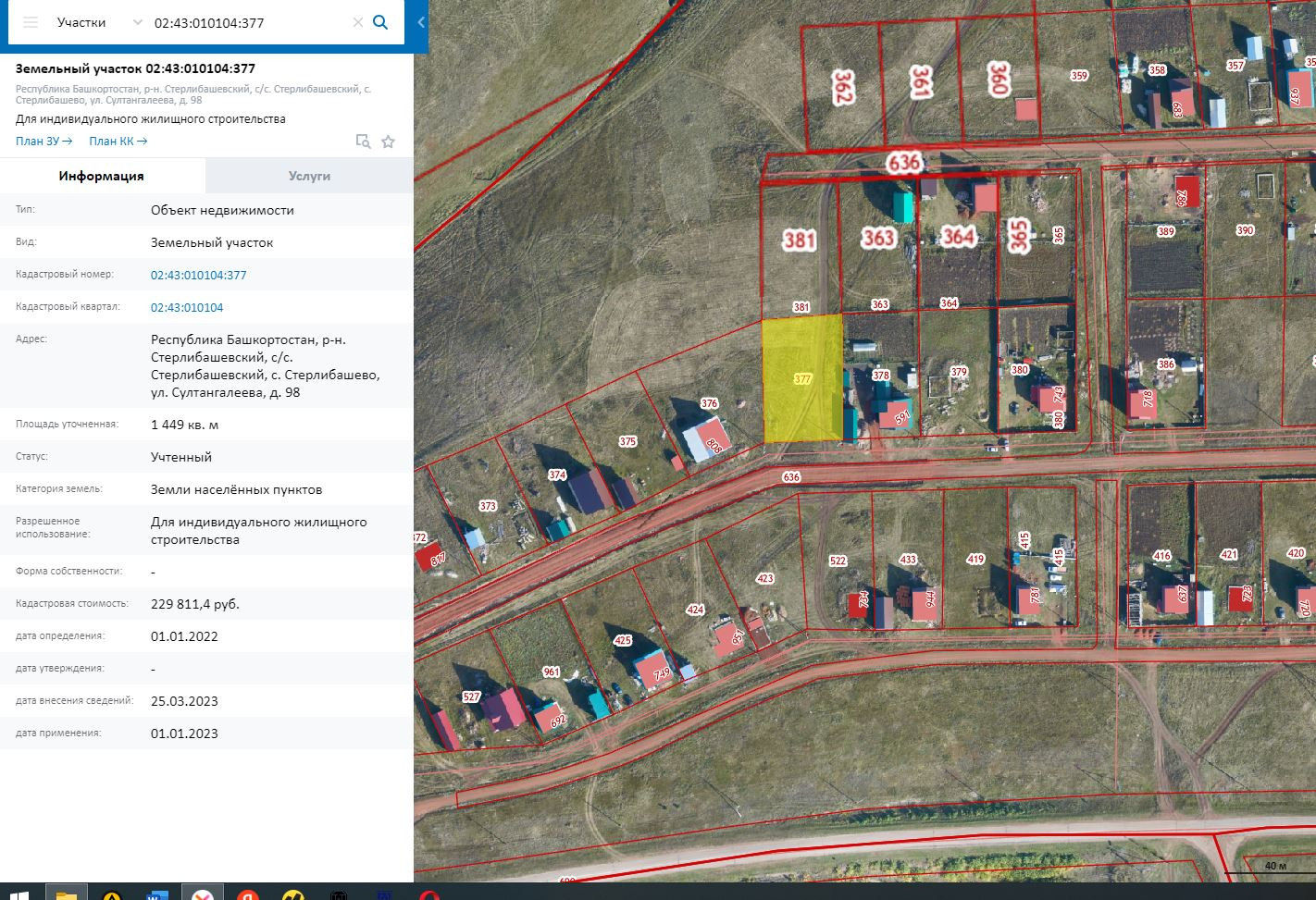Viewport: 1316px width, 900px height.
Task: Click the date 01.01.2022
Action: (x=184, y=636)
